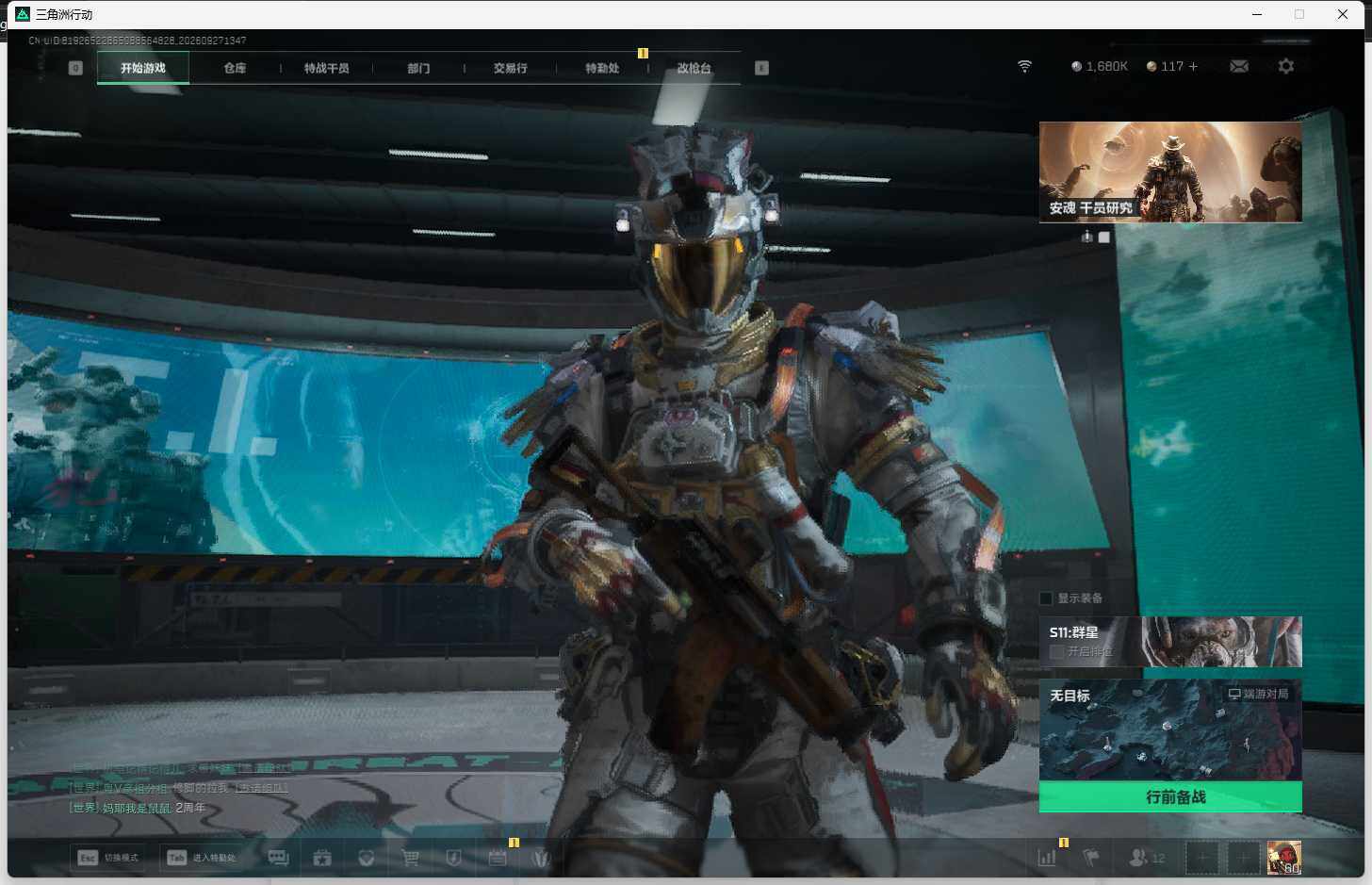Image resolution: width=1372 pixels, height=885 pixels.
Task: Click the diamond-shaped icon in the bottom bar
Action: pyautogui.click(x=366, y=858)
